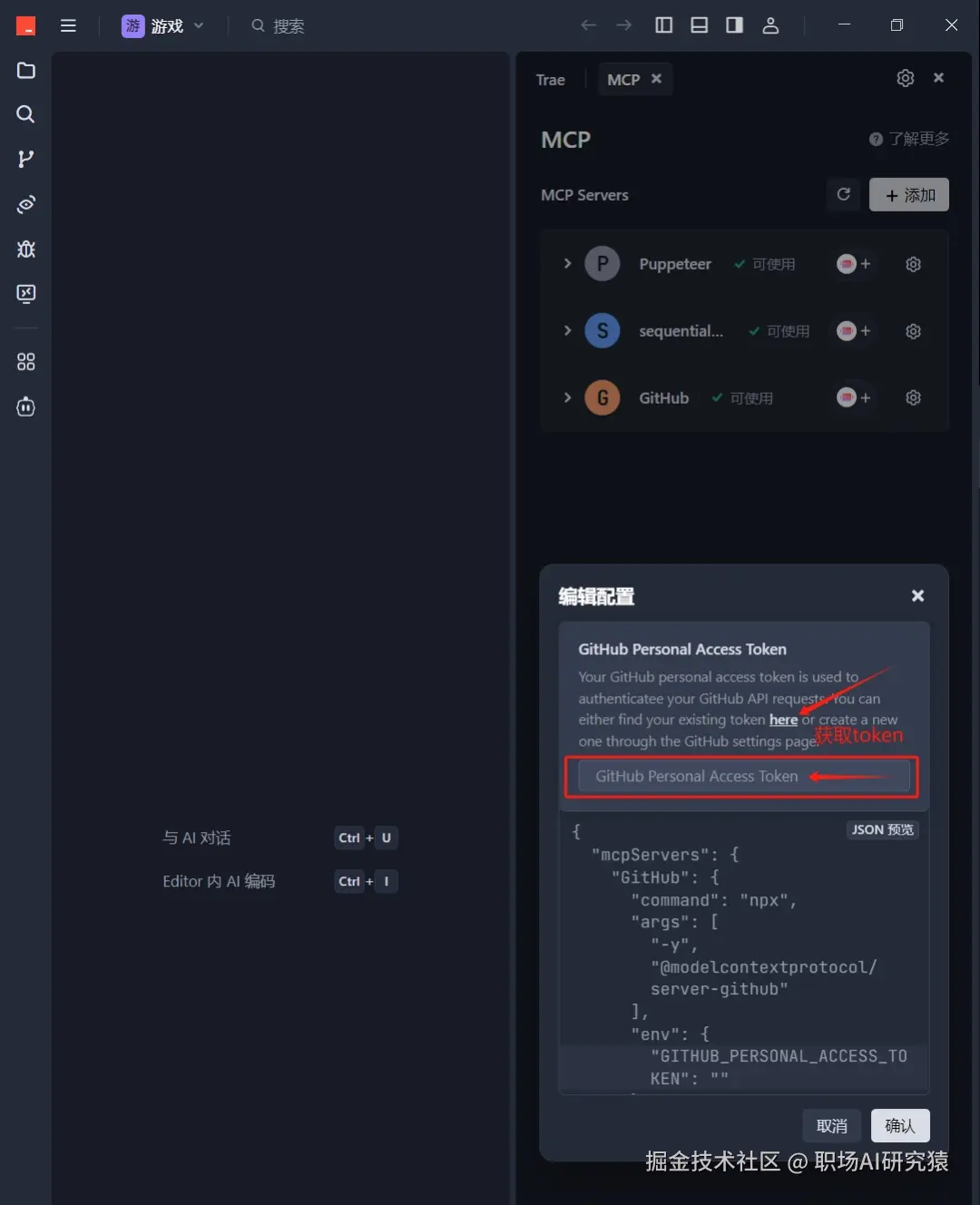Click the 了解更多 help link
The width and height of the screenshot is (980, 1205).
[x=909, y=139]
